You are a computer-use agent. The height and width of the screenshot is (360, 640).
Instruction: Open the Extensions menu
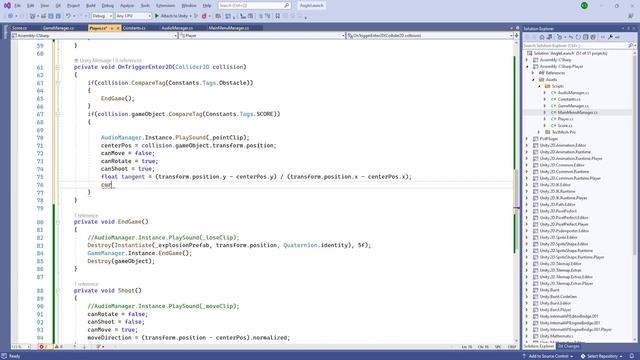click(165, 6)
